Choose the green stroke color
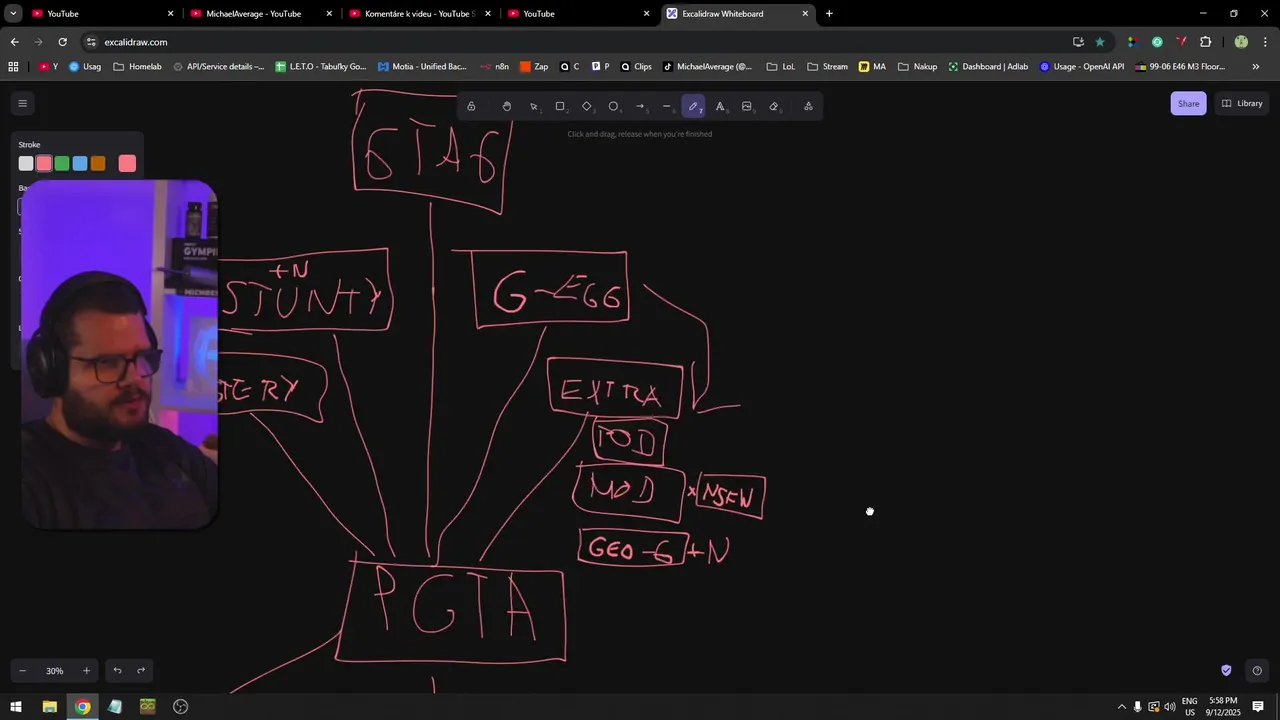The width and height of the screenshot is (1280, 720). pos(62,163)
